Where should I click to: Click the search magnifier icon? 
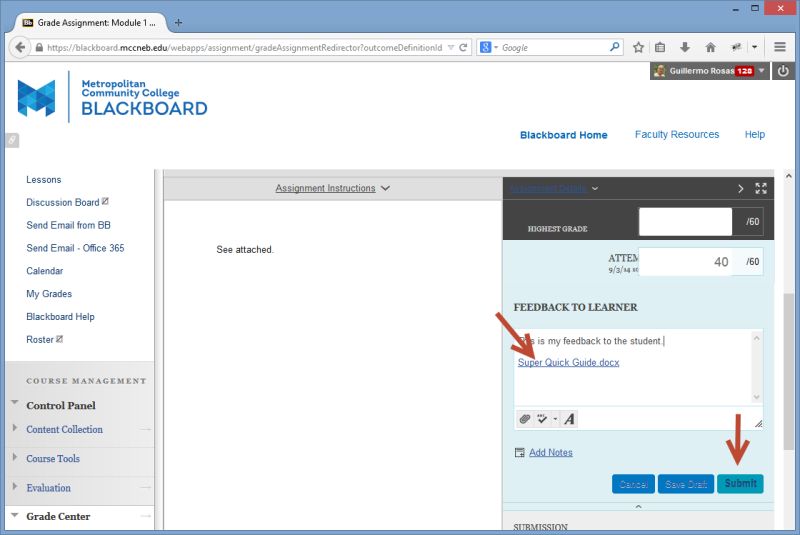615,47
